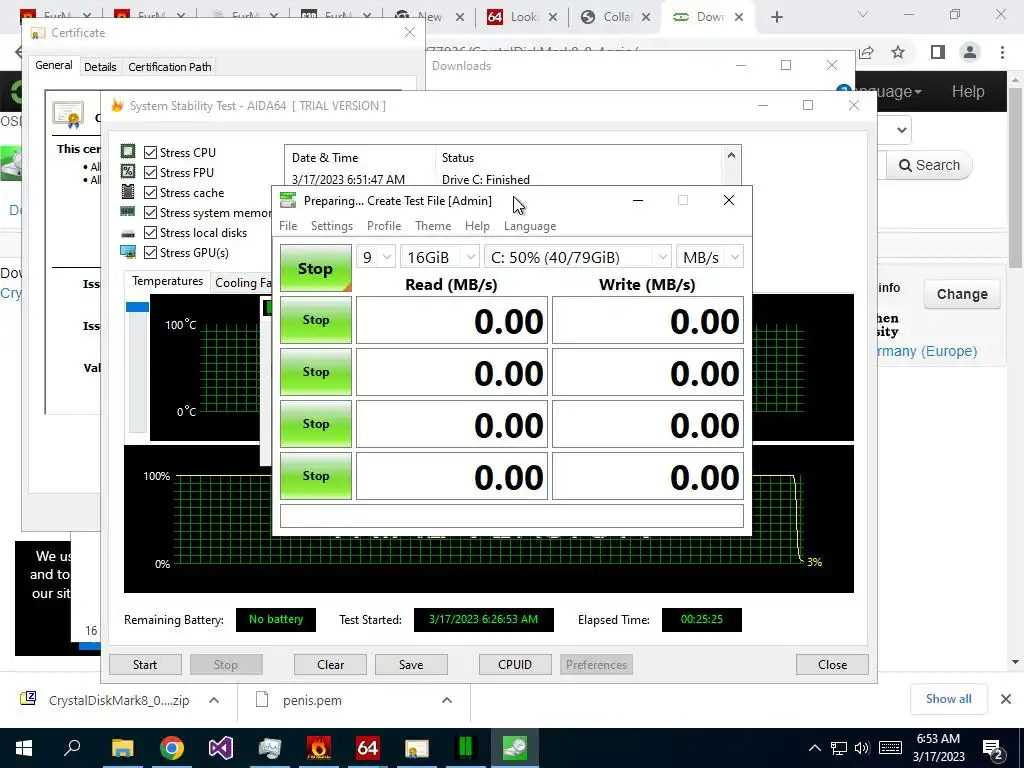Screen dimensions: 1024x768
Task: Click the percent icon beside Stress FPU
Action: pos(128,172)
